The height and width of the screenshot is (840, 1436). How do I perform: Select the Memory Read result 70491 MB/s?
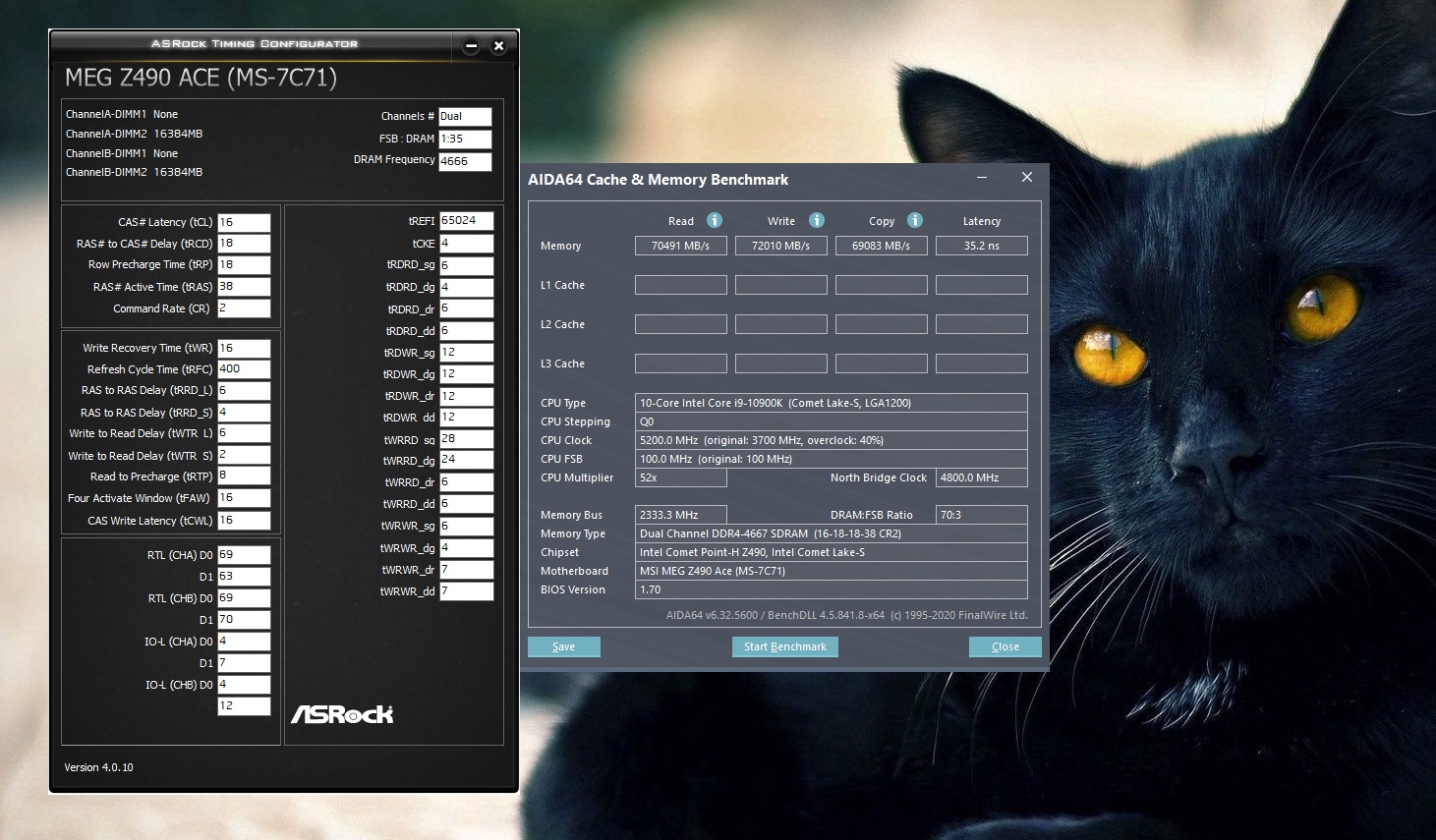681,246
